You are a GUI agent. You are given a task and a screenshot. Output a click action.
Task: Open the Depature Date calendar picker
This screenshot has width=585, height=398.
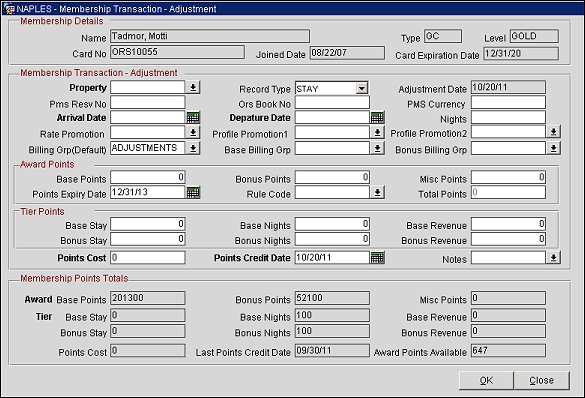click(x=377, y=117)
